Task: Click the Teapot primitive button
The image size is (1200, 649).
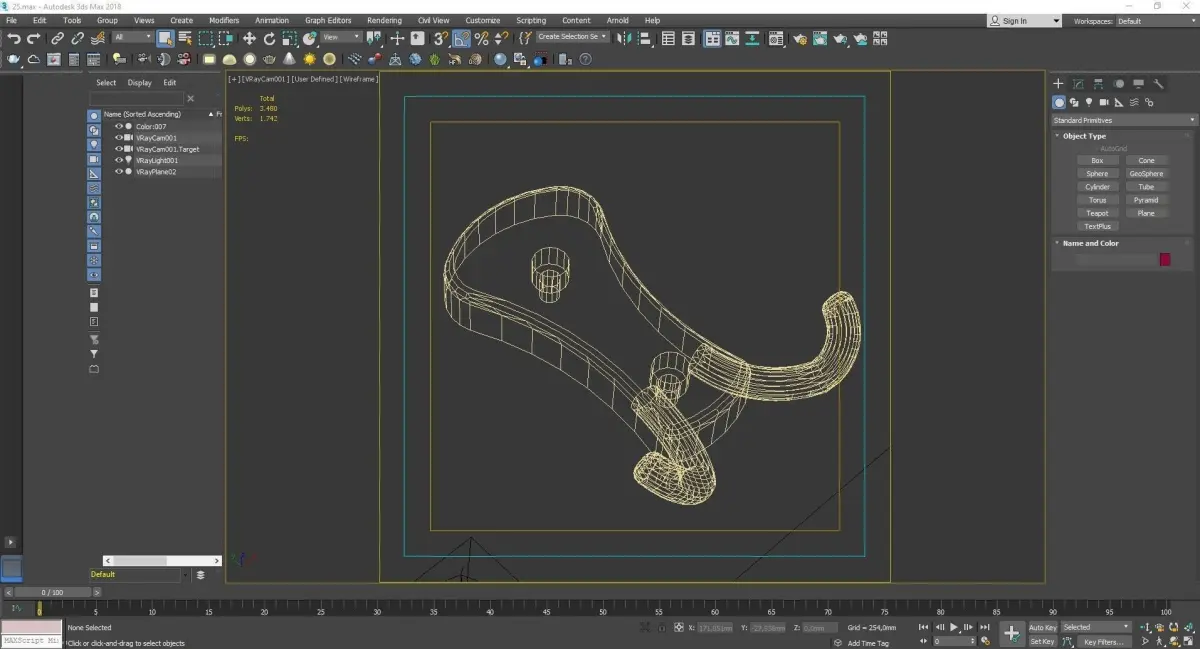Action: pos(1097,213)
